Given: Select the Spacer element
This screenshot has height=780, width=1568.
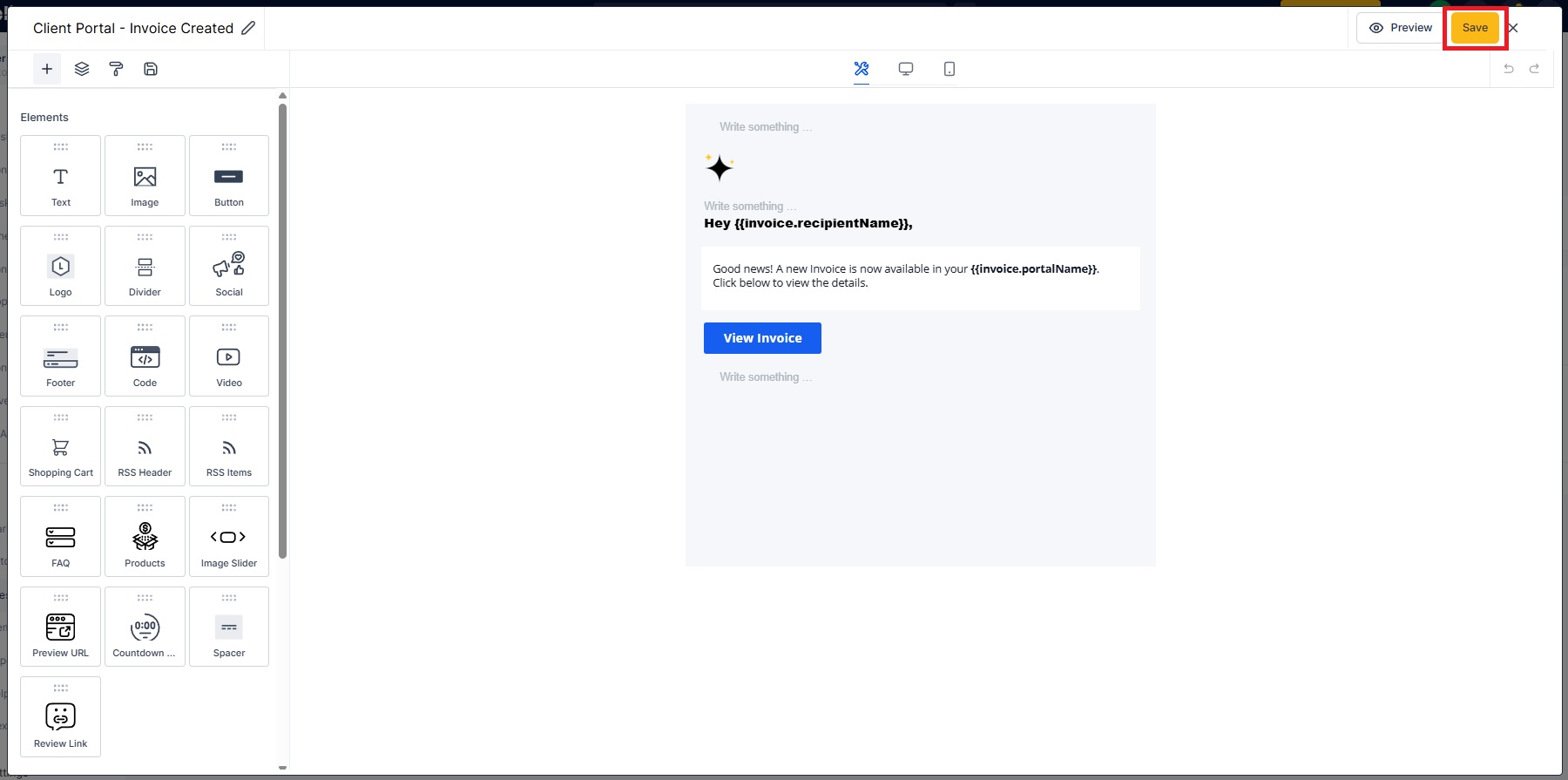Looking at the screenshot, I should tap(229, 627).
